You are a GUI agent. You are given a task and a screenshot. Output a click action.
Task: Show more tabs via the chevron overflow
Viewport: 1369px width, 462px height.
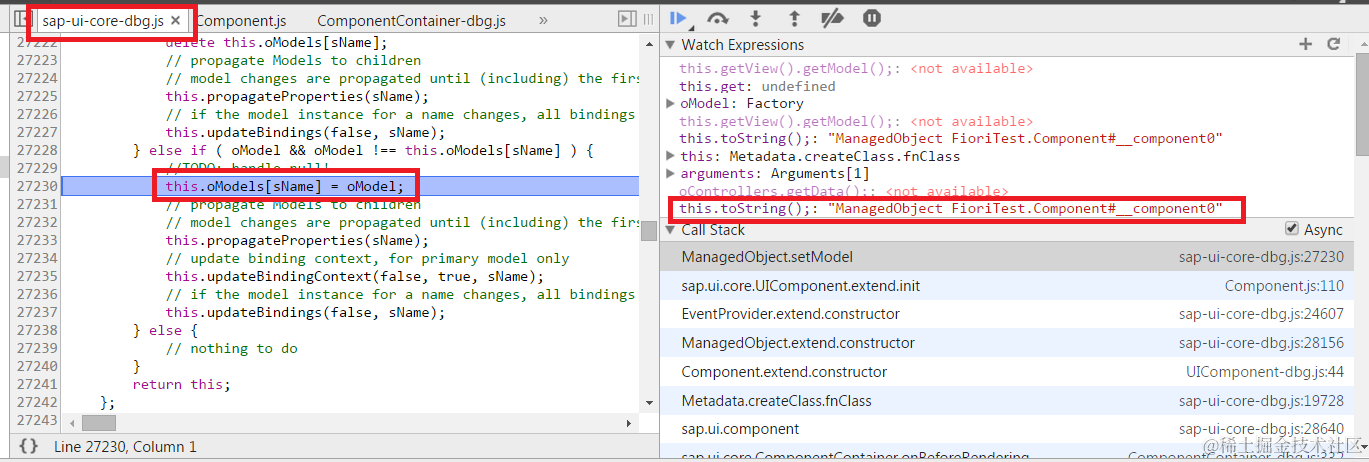click(x=543, y=20)
